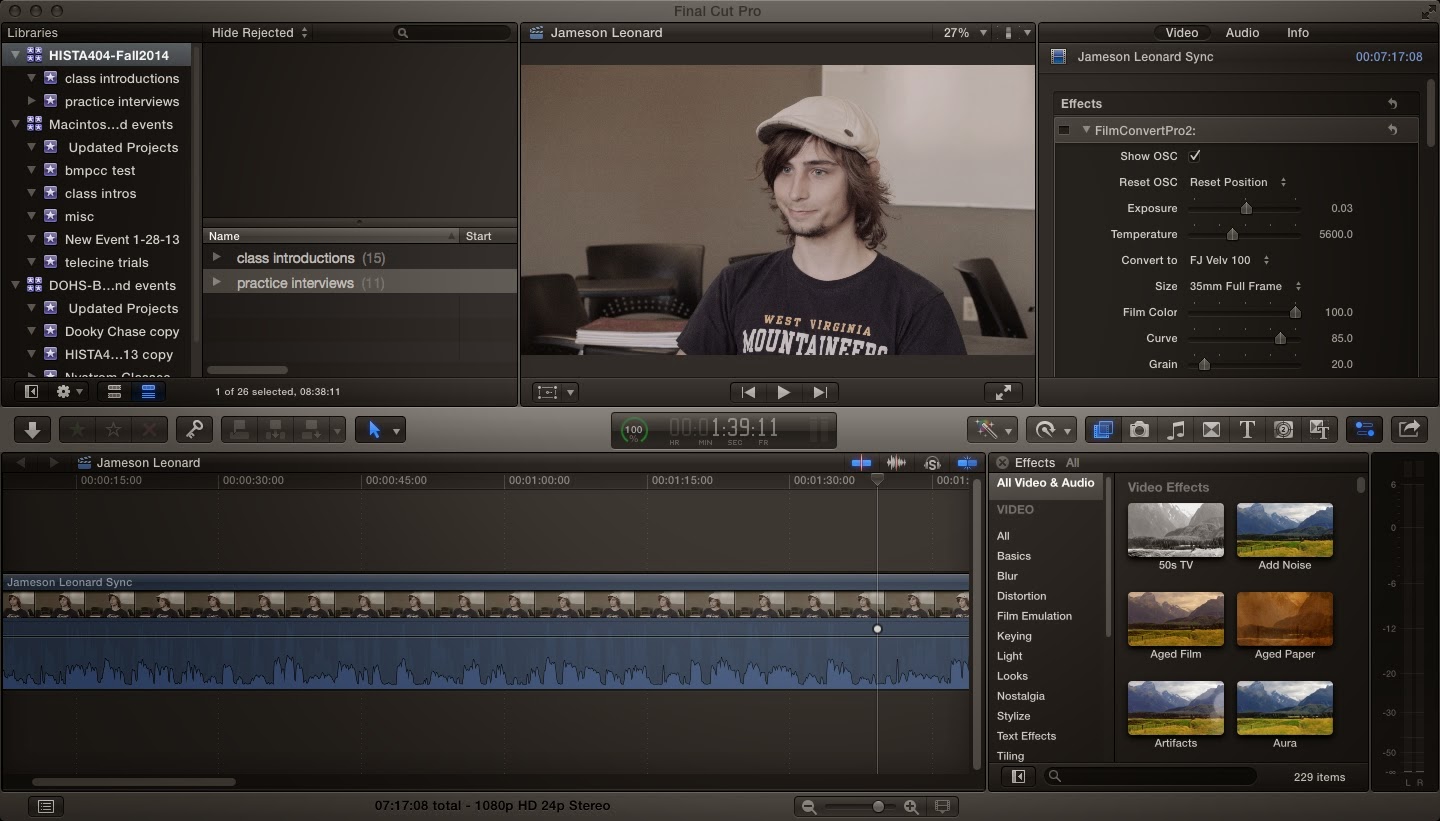Open the Titles browser T icon
The height and width of the screenshot is (821, 1440).
pos(1247,430)
